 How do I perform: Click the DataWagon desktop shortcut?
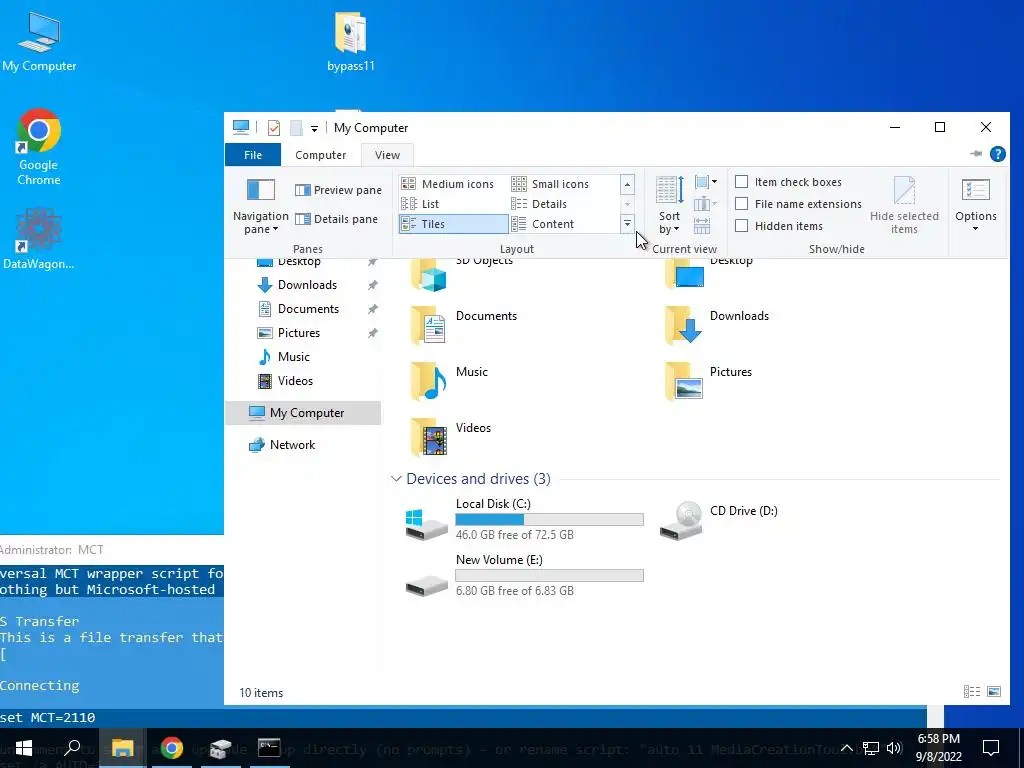[x=39, y=239]
